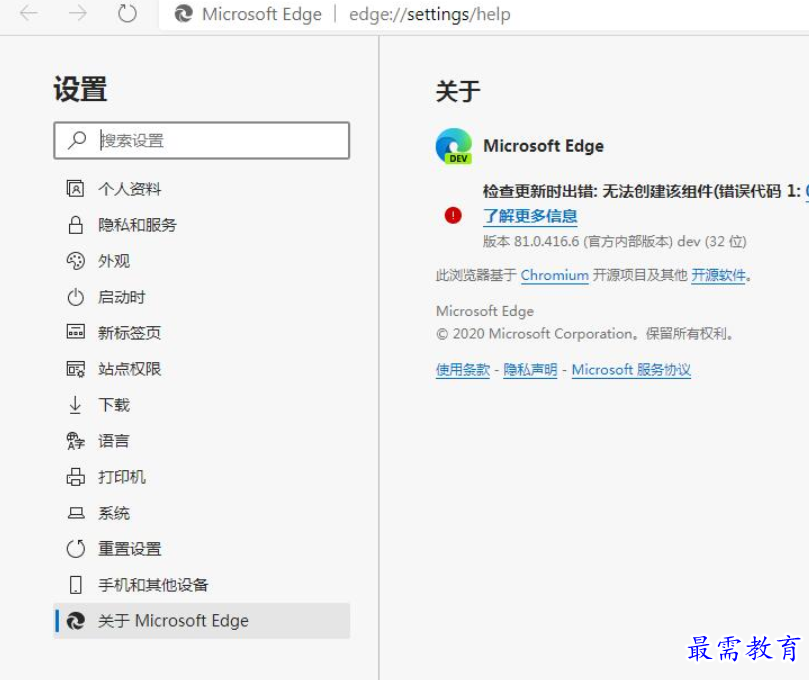Viewport: 809px width, 680px height.
Task: Click the phone icon for 手机和其他设备
Action: 75,585
